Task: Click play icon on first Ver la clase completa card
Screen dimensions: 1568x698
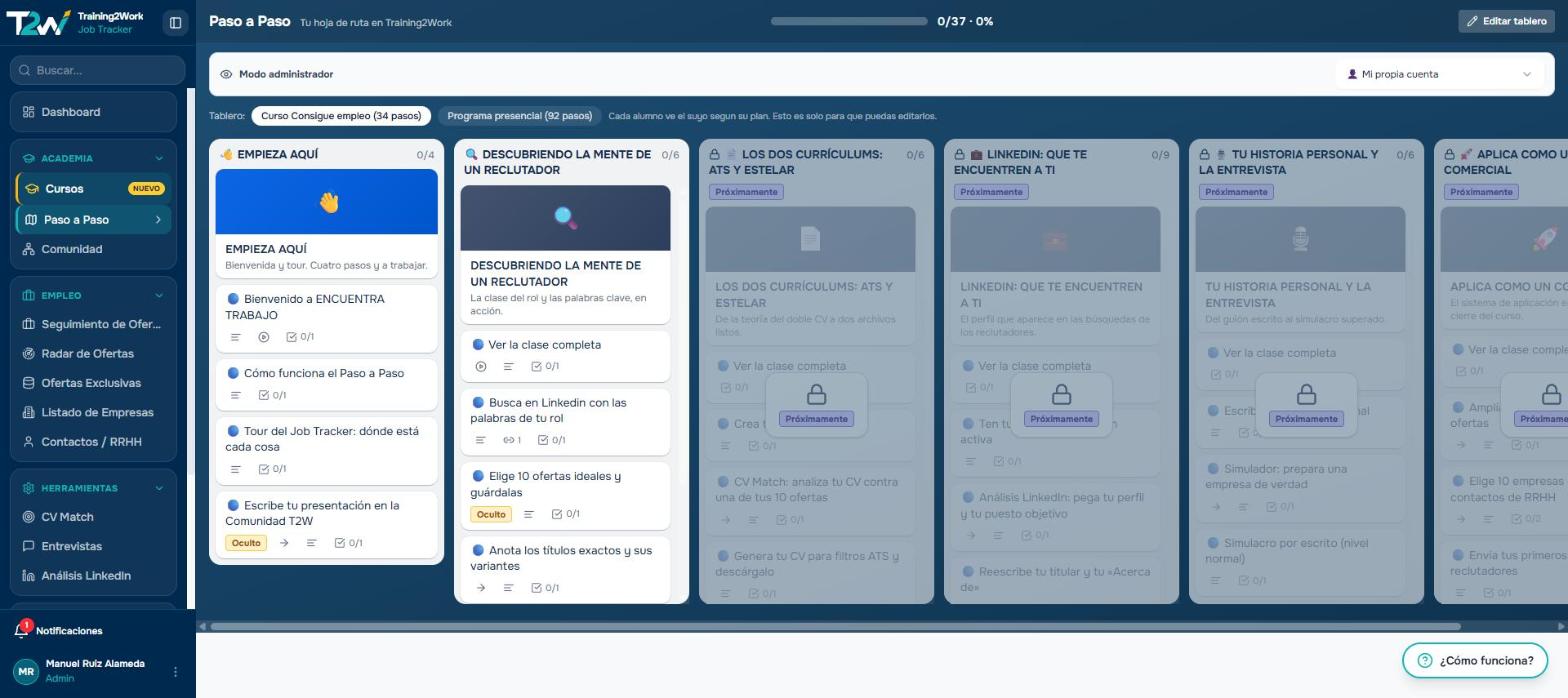Action: coord(481,367)
